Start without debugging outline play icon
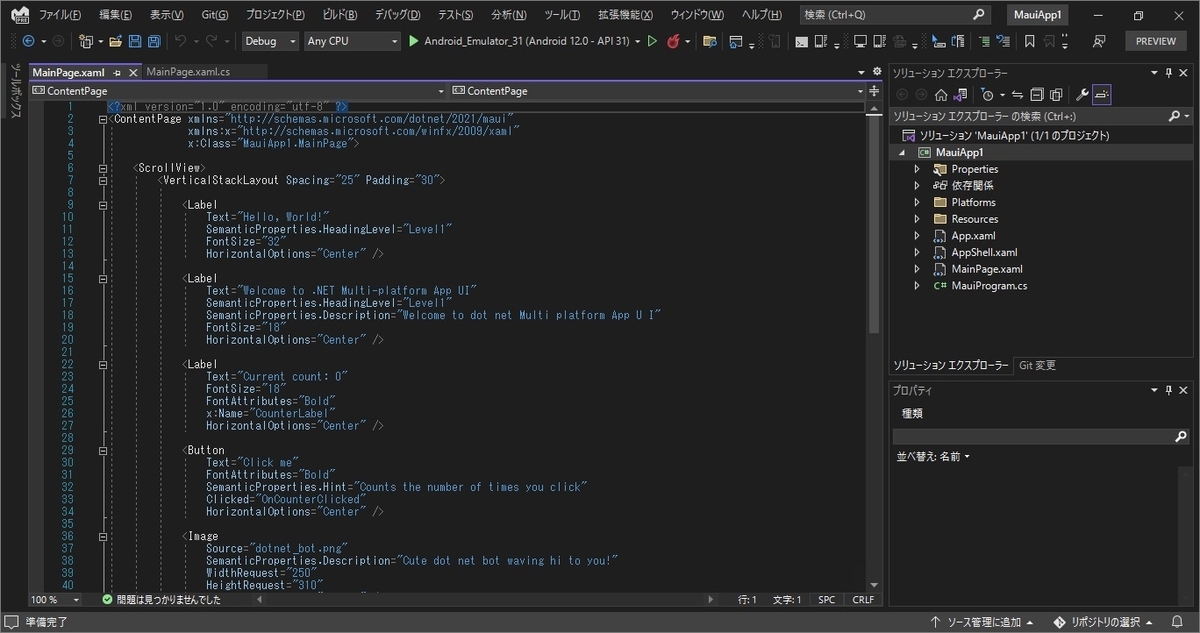The height and width of the screenshot is (633, 1200). coord(652,41)
